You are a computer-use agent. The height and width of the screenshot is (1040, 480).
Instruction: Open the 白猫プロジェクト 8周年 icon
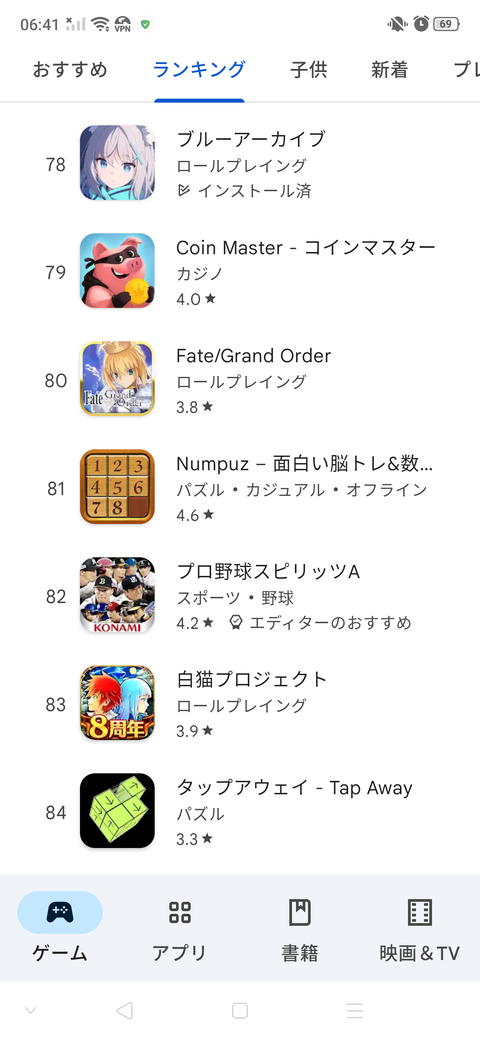tap(117, 704)
